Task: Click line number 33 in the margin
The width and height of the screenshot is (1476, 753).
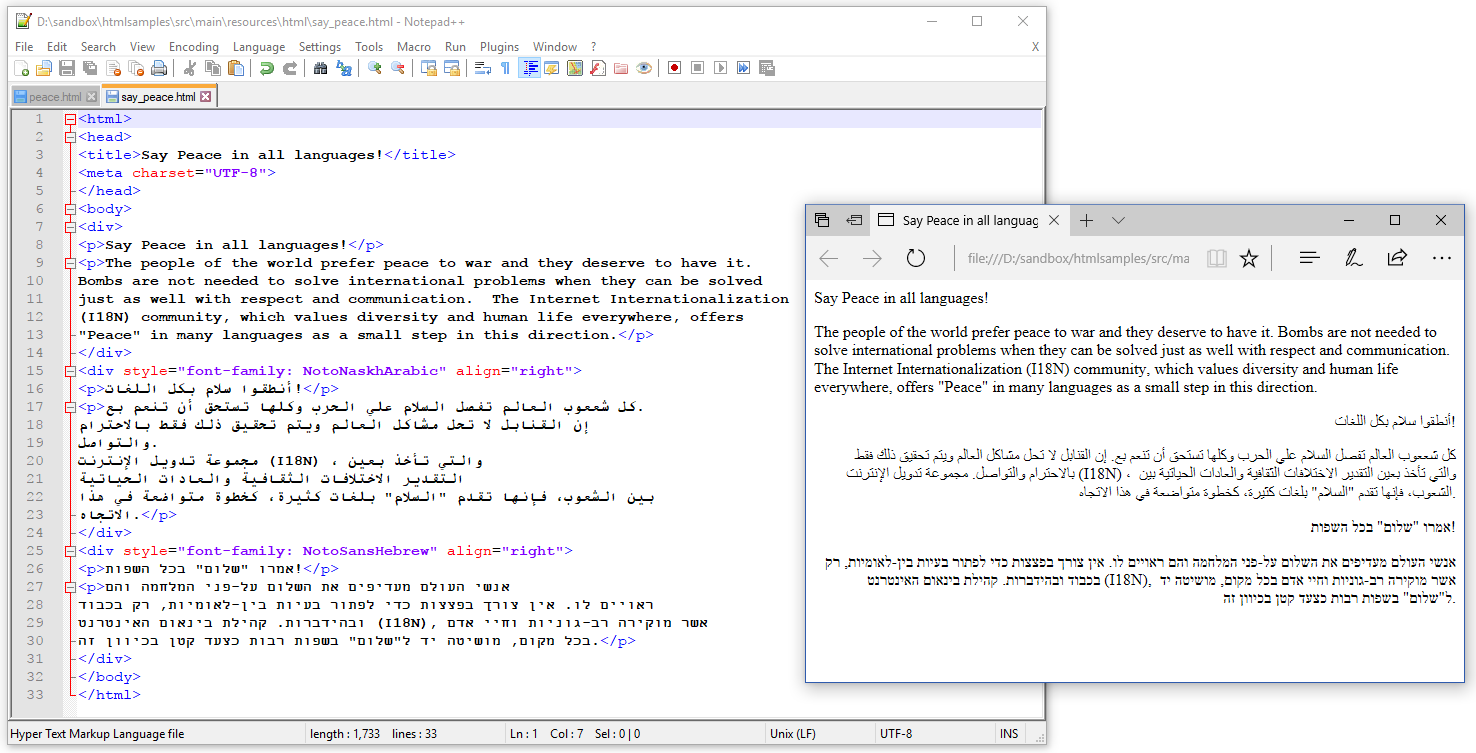Action: coord(36,695)
